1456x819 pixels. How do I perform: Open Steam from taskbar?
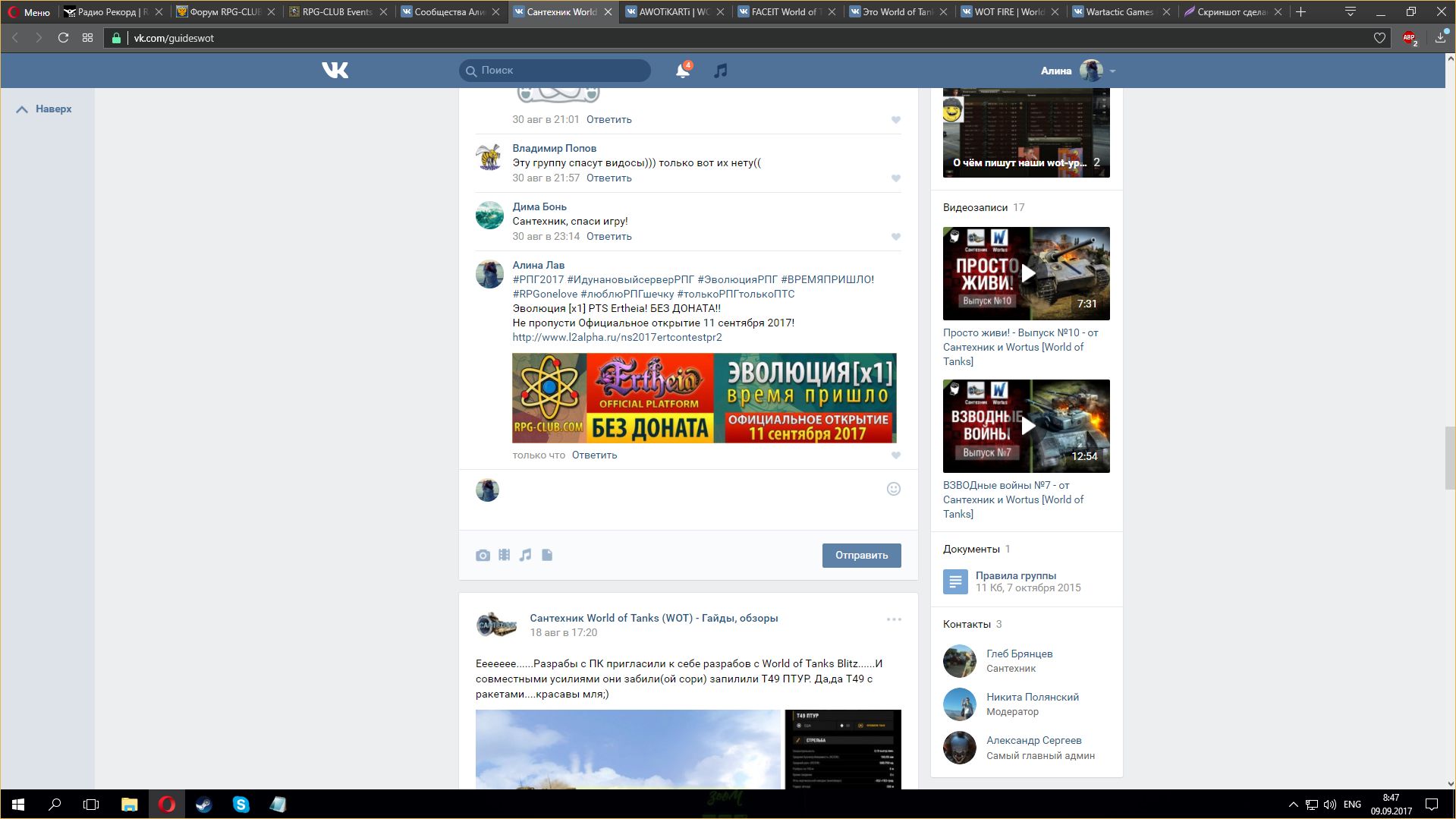[x=203, y=805]
